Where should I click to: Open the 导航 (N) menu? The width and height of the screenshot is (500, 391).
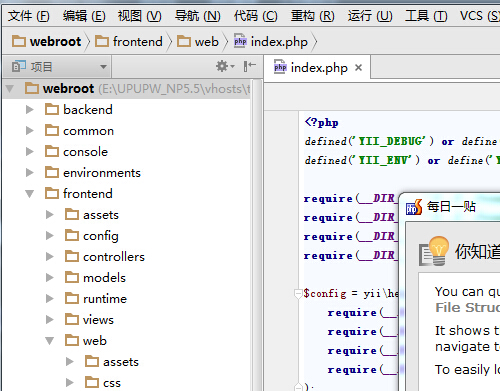pos(198,16)
